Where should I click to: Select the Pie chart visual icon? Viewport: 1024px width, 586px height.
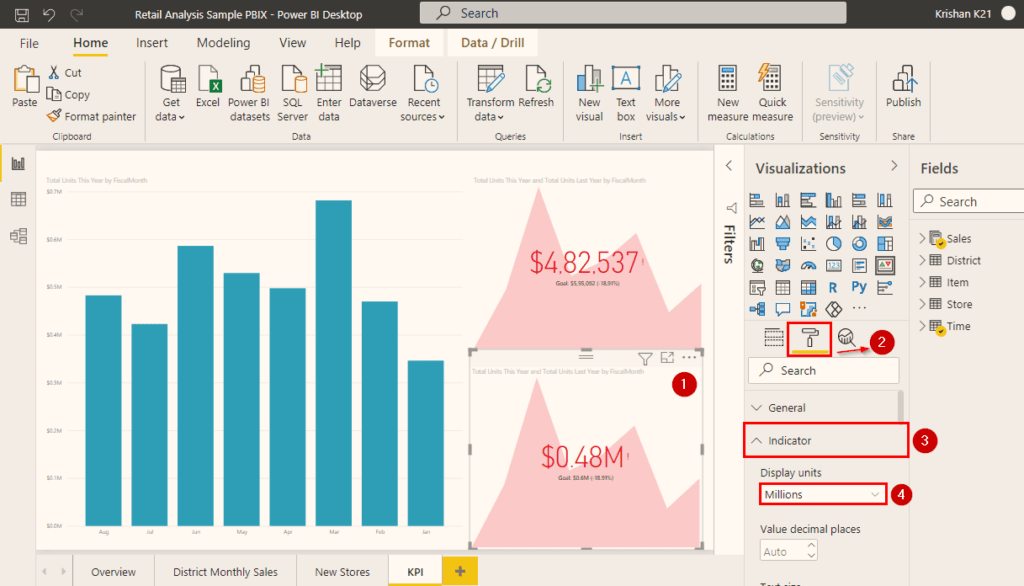(832, 243)
